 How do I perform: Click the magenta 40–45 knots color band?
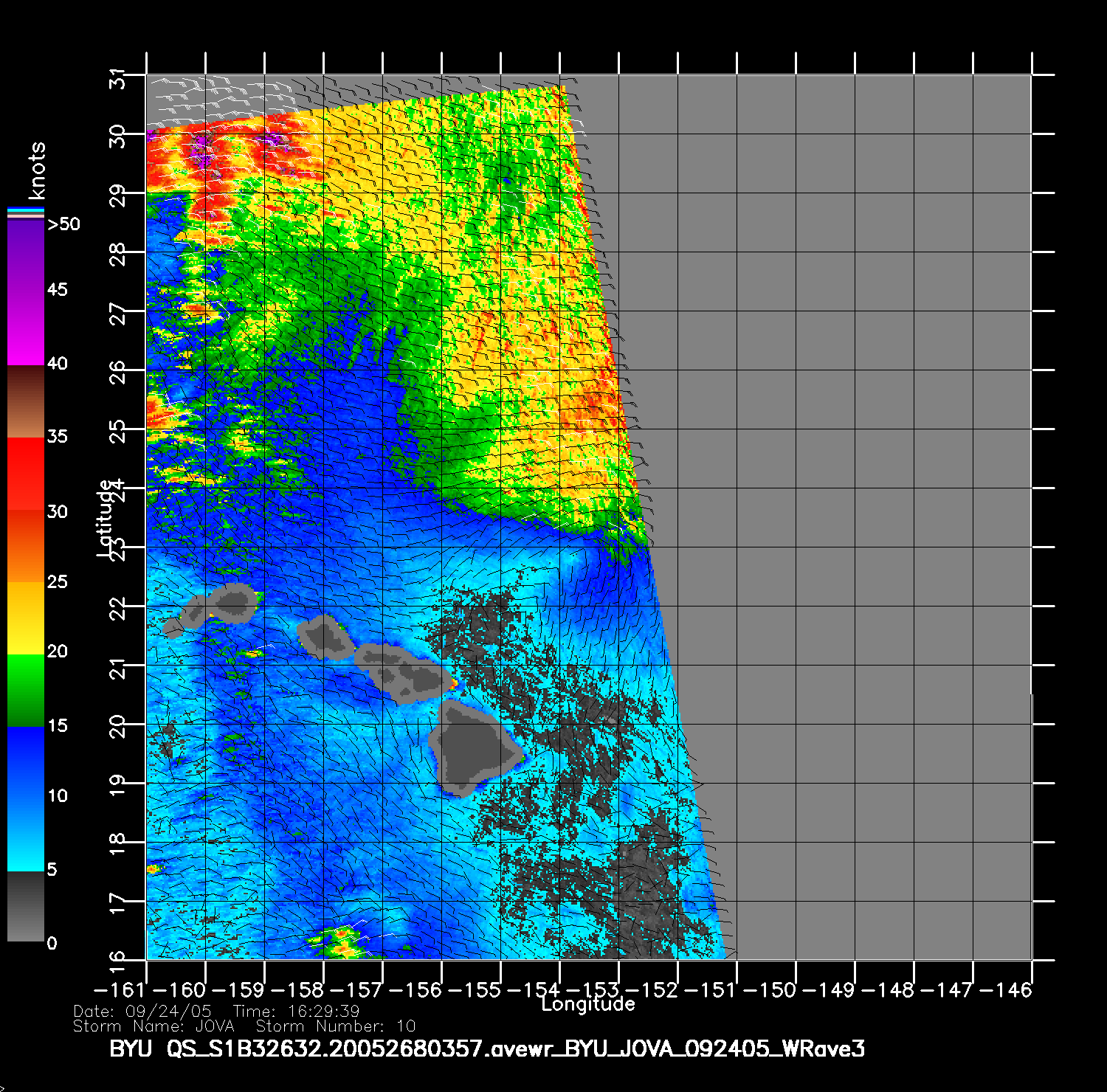click(25, 328)
